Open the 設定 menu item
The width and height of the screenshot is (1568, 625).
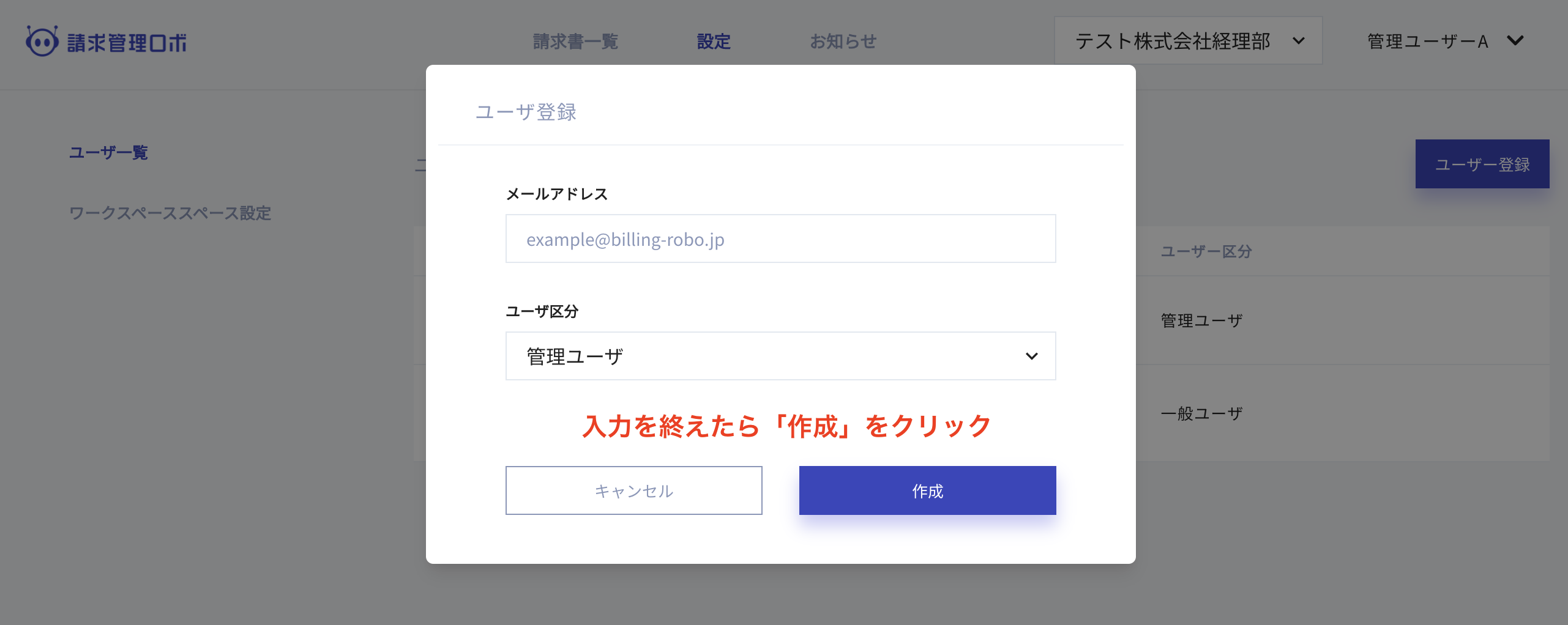click(x=714, y=42)
